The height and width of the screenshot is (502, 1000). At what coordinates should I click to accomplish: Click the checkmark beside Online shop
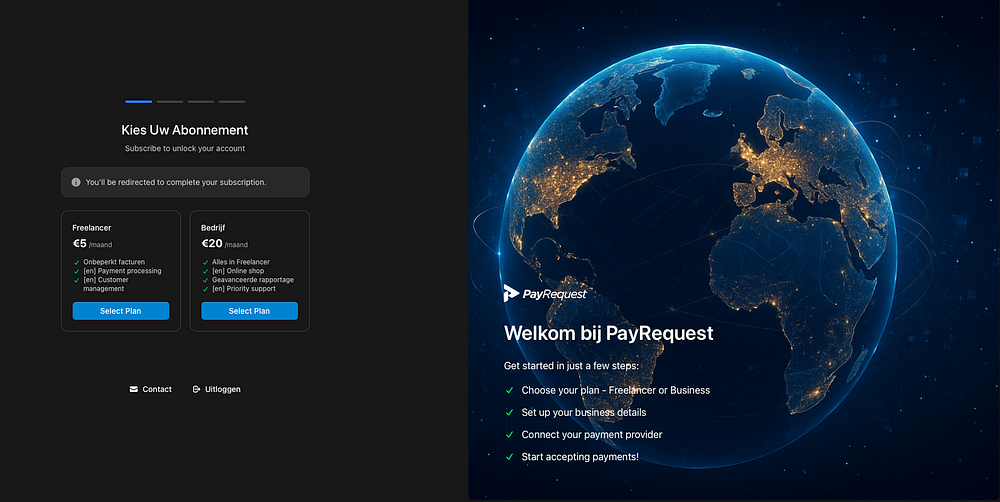(x=205, y=271)
